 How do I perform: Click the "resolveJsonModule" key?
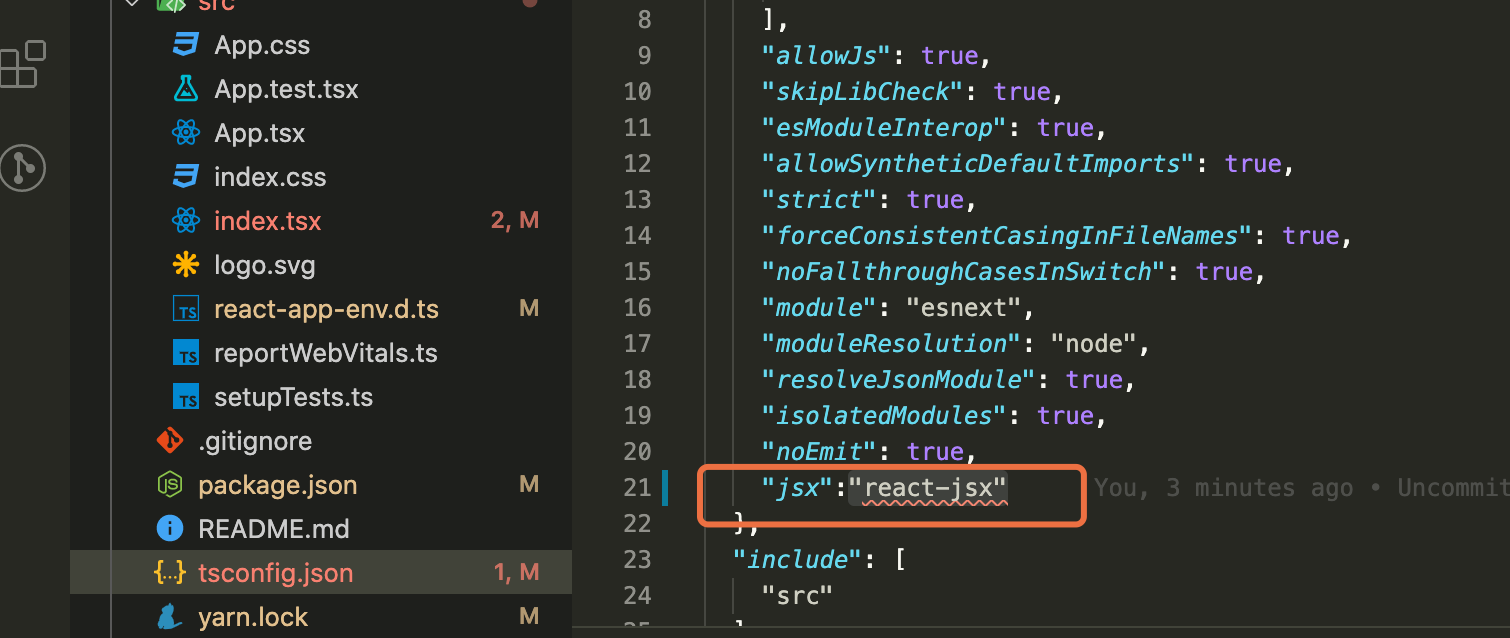(898, 379)
